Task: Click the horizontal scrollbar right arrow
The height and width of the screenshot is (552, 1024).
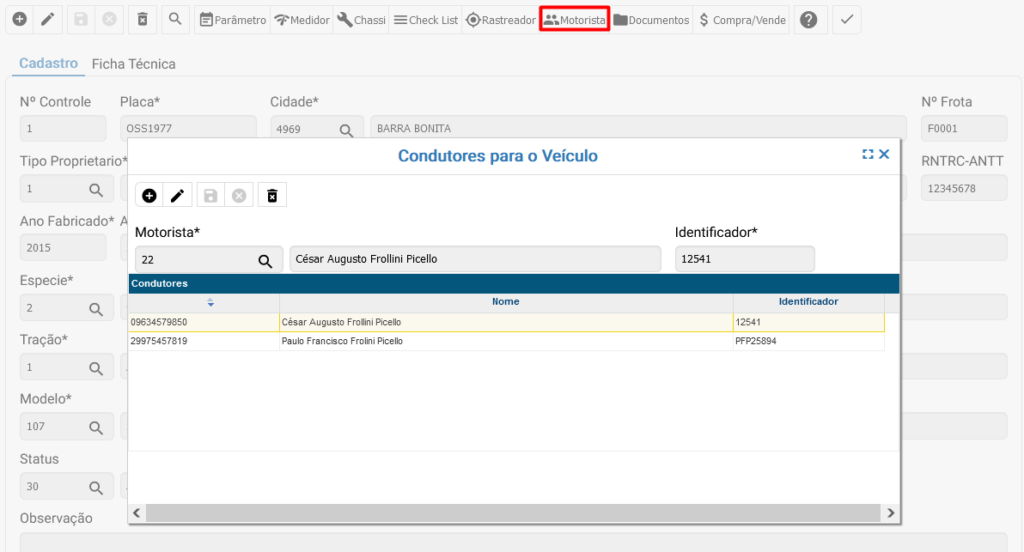Action: tap(889, 513)
